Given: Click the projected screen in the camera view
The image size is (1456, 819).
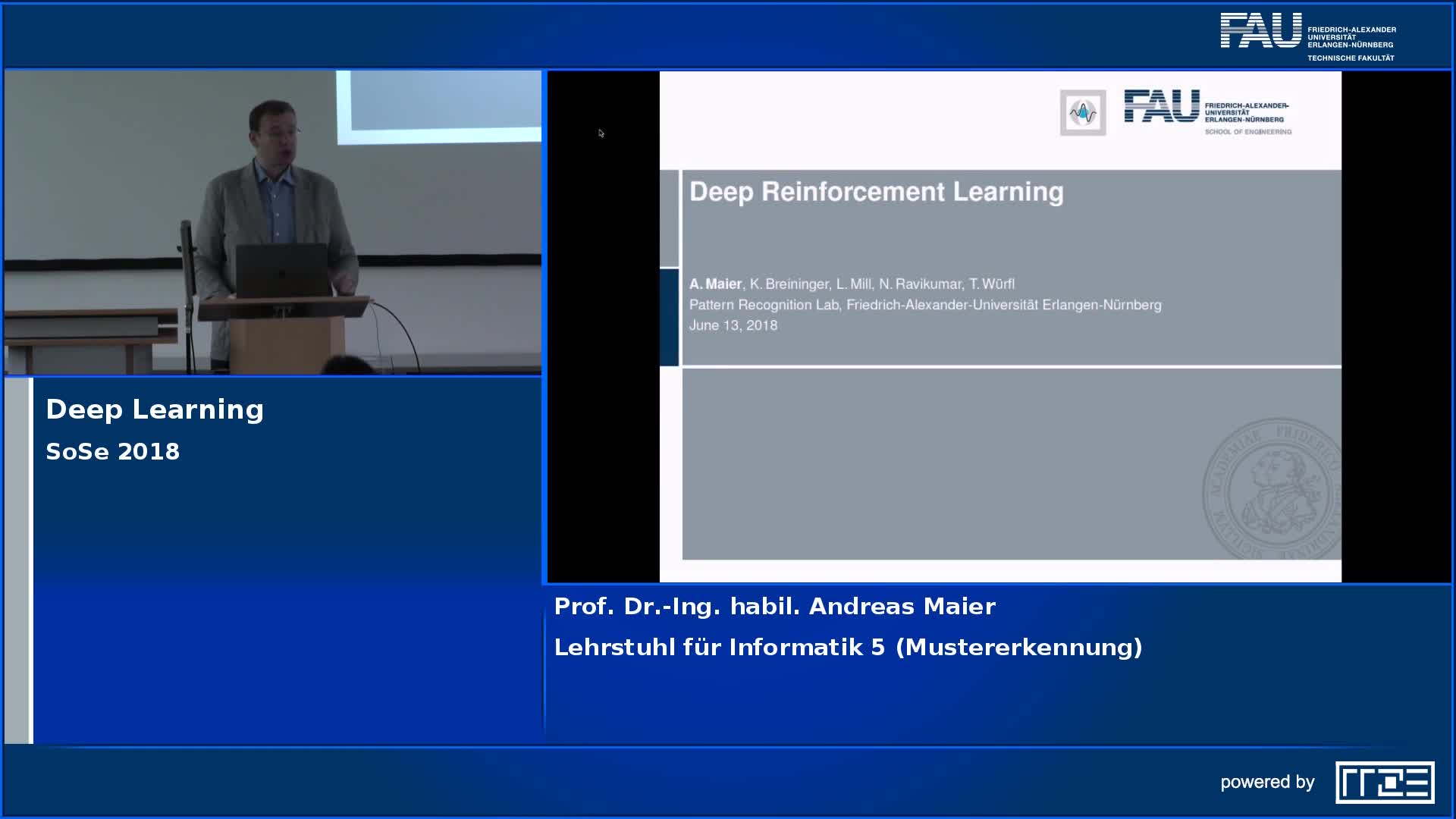Looking at the screenshot, I should click(x=439, y=106).
